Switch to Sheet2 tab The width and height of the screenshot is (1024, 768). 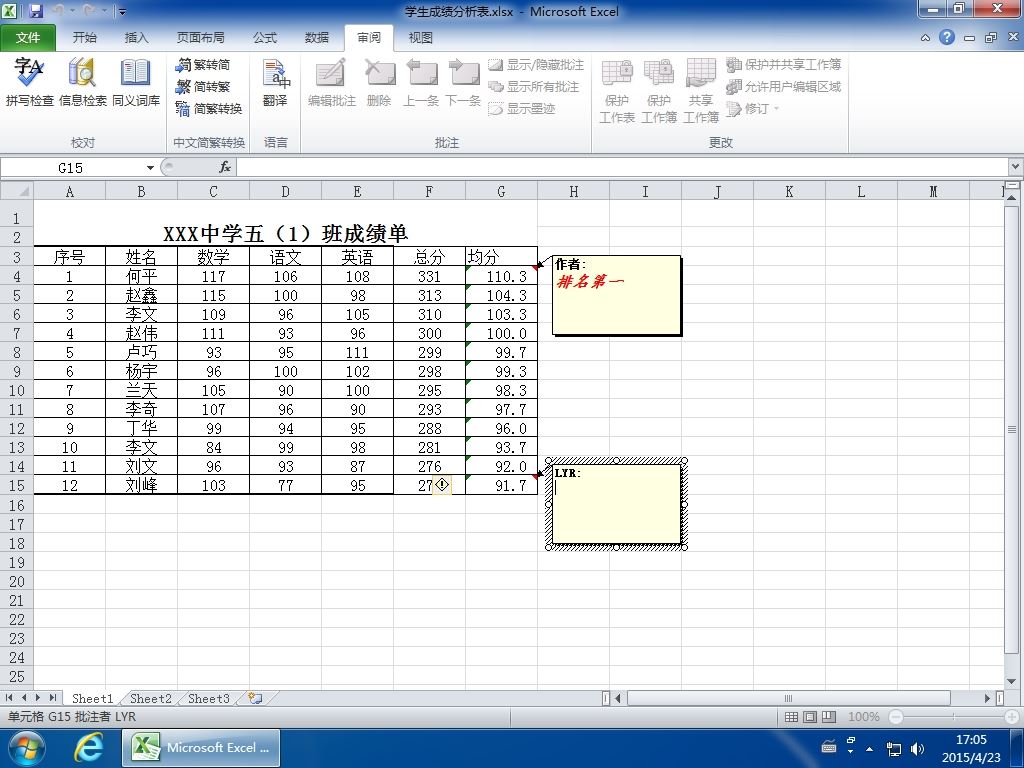pyautogui.click(x=150, y=698)
